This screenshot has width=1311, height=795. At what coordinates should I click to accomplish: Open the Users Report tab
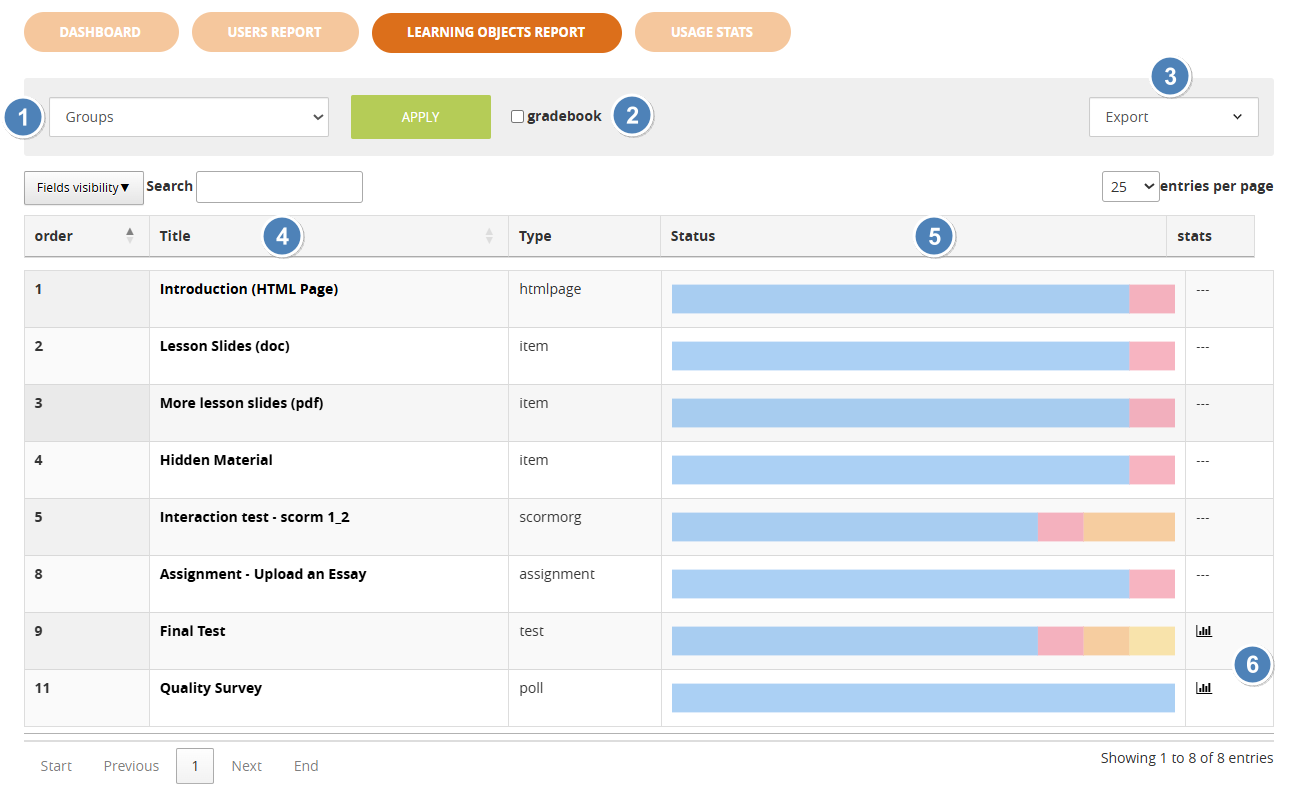pyautogui.click(x=275, y=32)
